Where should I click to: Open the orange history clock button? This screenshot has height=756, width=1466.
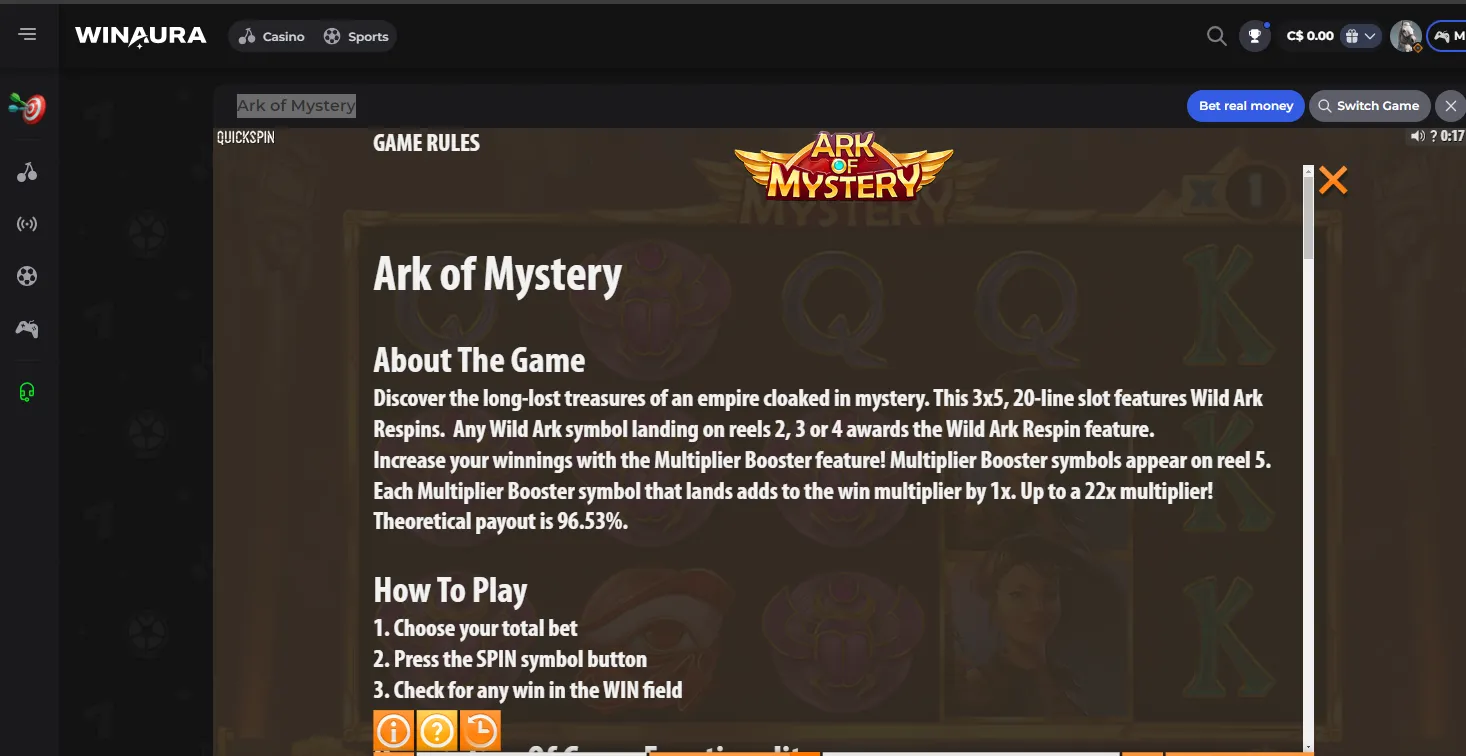coord(480,731)
